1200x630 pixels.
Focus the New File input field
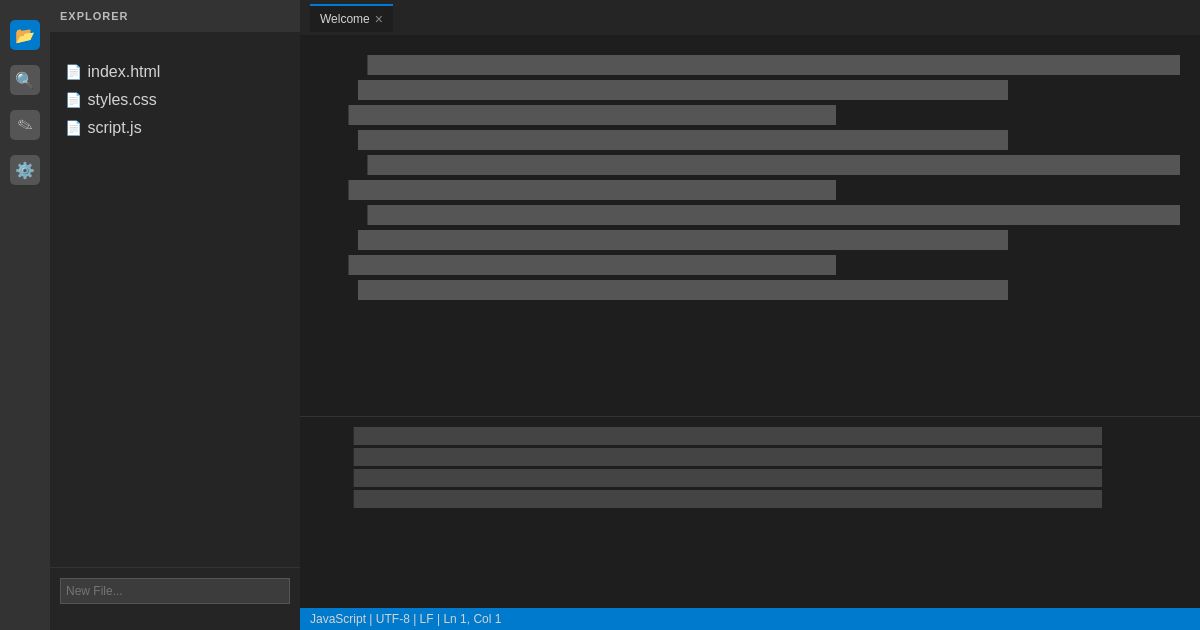175,591
